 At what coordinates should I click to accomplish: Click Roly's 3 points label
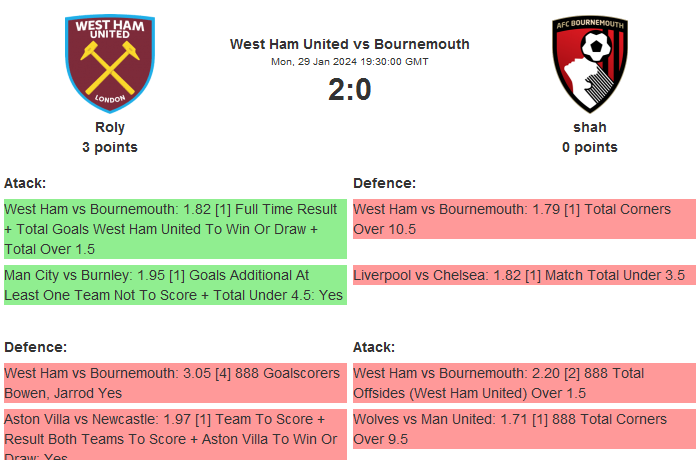click(x=110, y=147)
